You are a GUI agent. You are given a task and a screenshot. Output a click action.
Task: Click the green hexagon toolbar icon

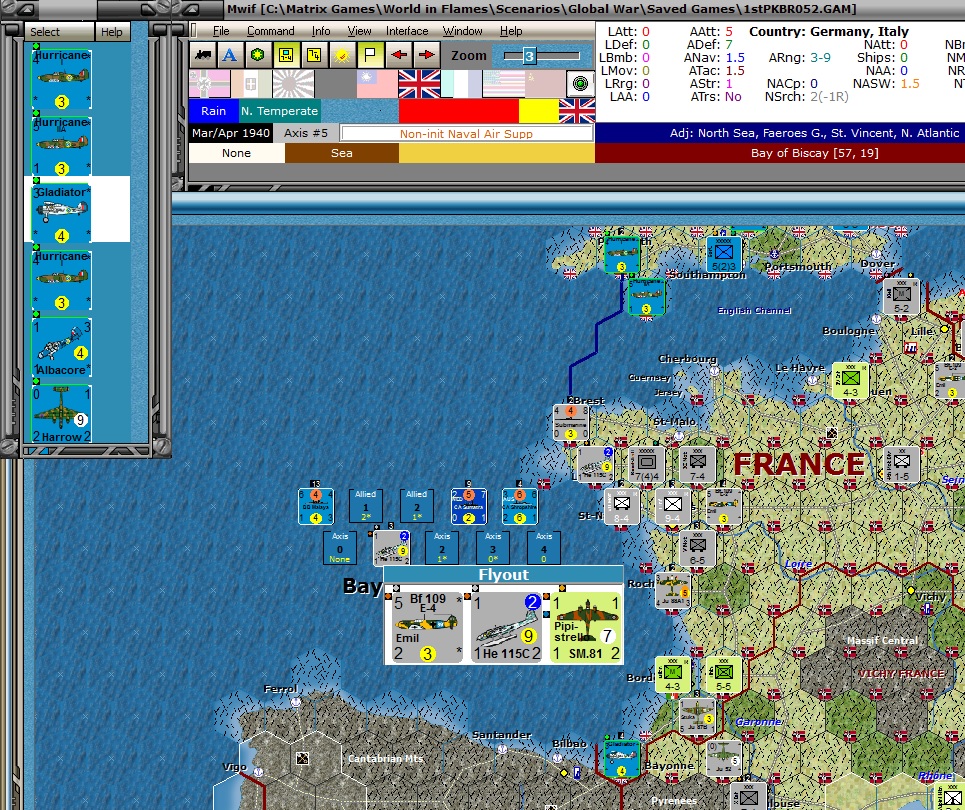coord(258,55)
